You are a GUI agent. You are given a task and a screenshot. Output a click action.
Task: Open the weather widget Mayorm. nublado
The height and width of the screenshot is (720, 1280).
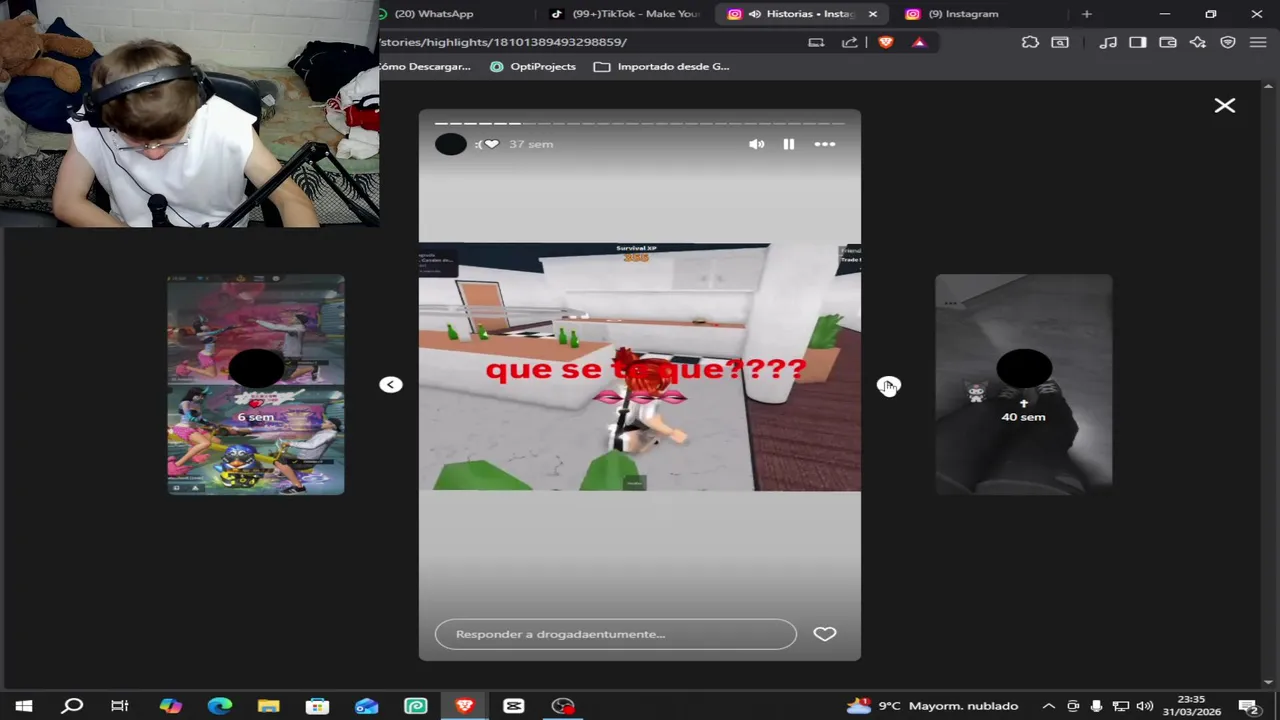pos(932,706)
